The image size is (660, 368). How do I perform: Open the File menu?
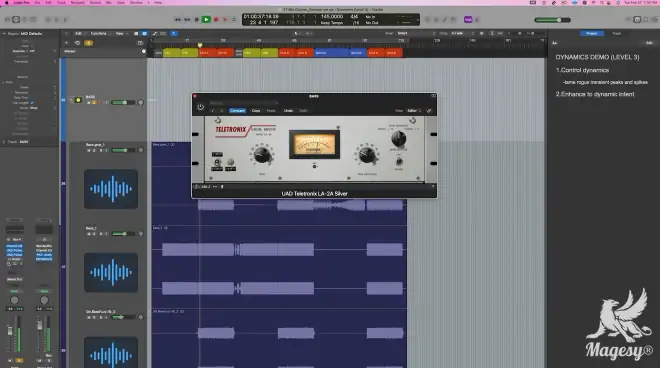tap(37, 3)
